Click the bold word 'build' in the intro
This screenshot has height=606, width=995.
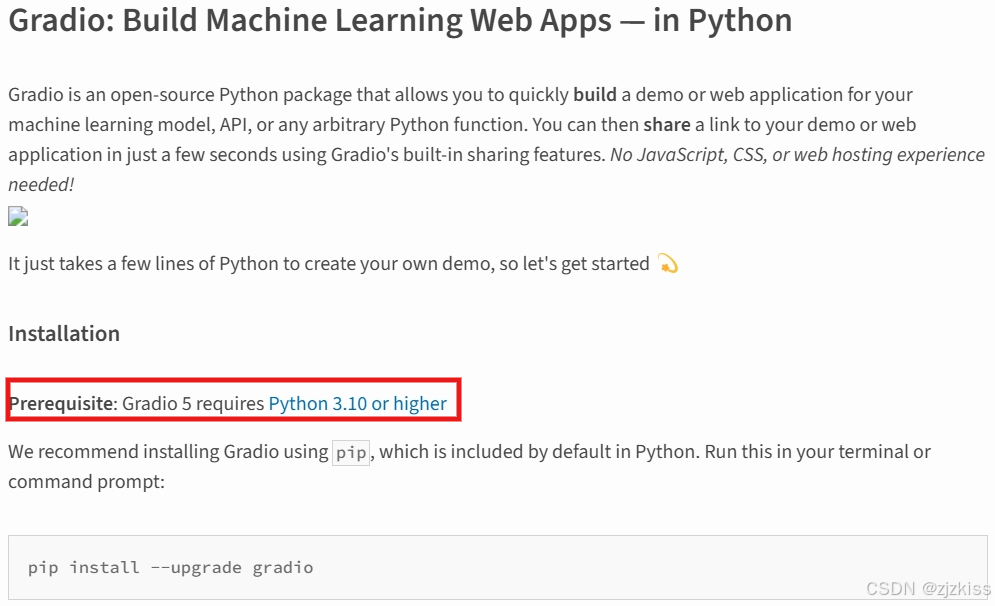pyautogui.click(x=595, y=95)
